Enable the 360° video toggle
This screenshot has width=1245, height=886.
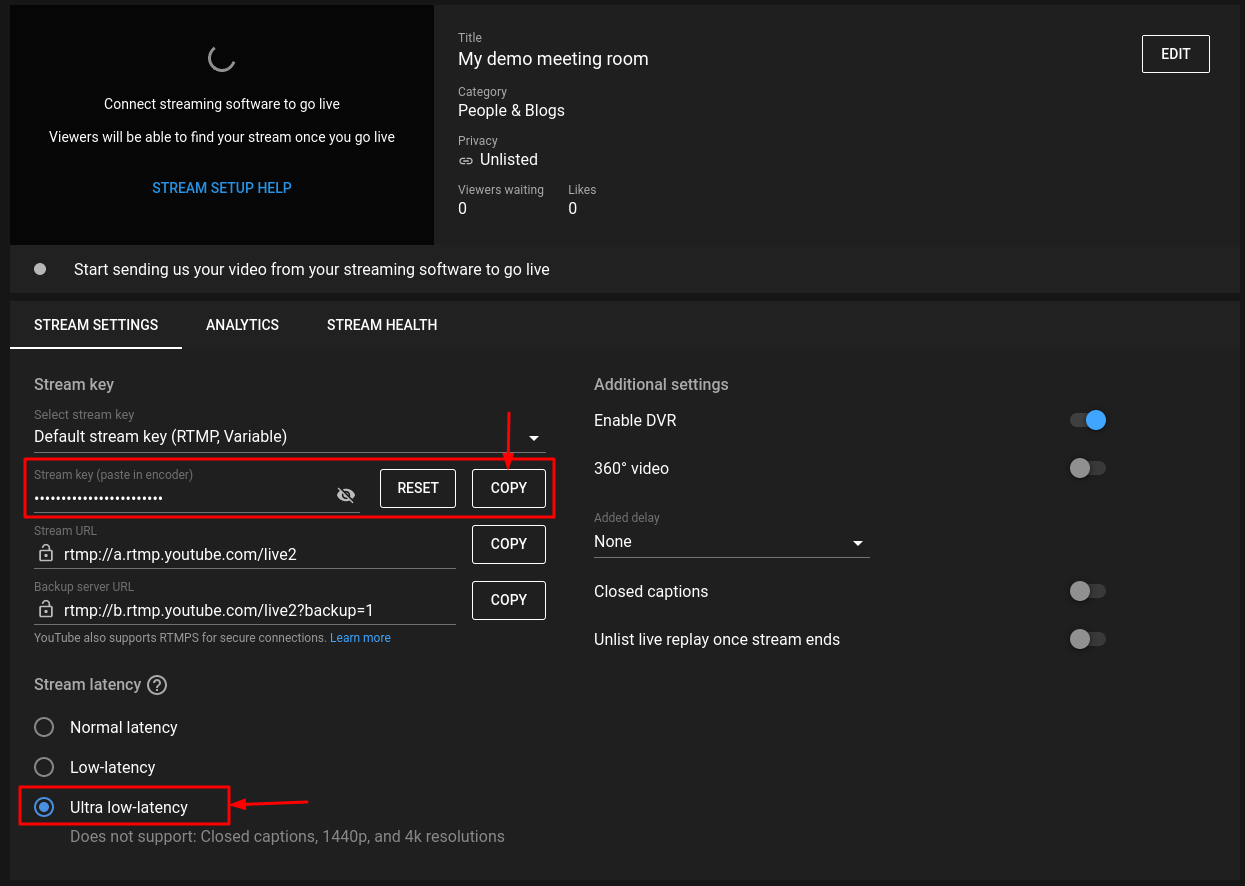[x=1087, y=468]
